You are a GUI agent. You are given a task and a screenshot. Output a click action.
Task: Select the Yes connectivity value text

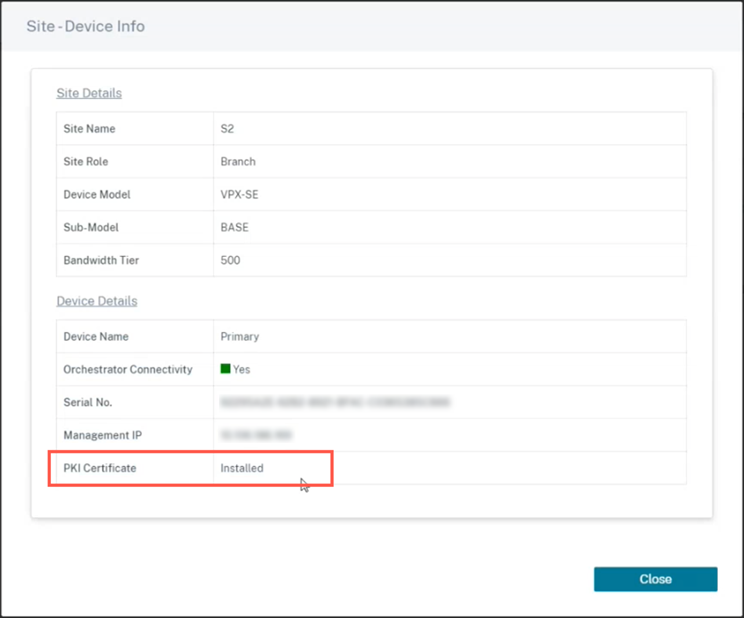point(242,369)
